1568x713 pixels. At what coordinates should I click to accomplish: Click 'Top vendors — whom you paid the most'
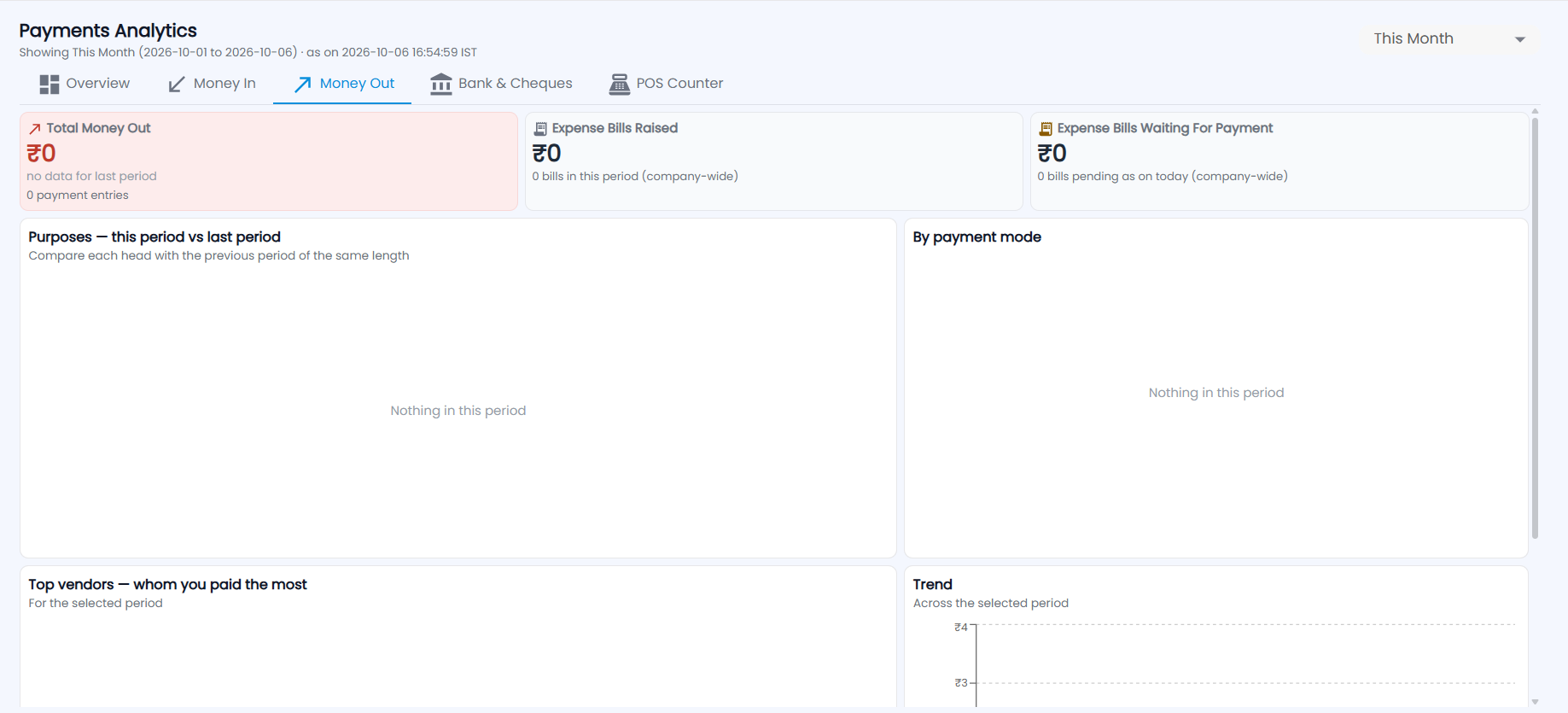[167, 585]
